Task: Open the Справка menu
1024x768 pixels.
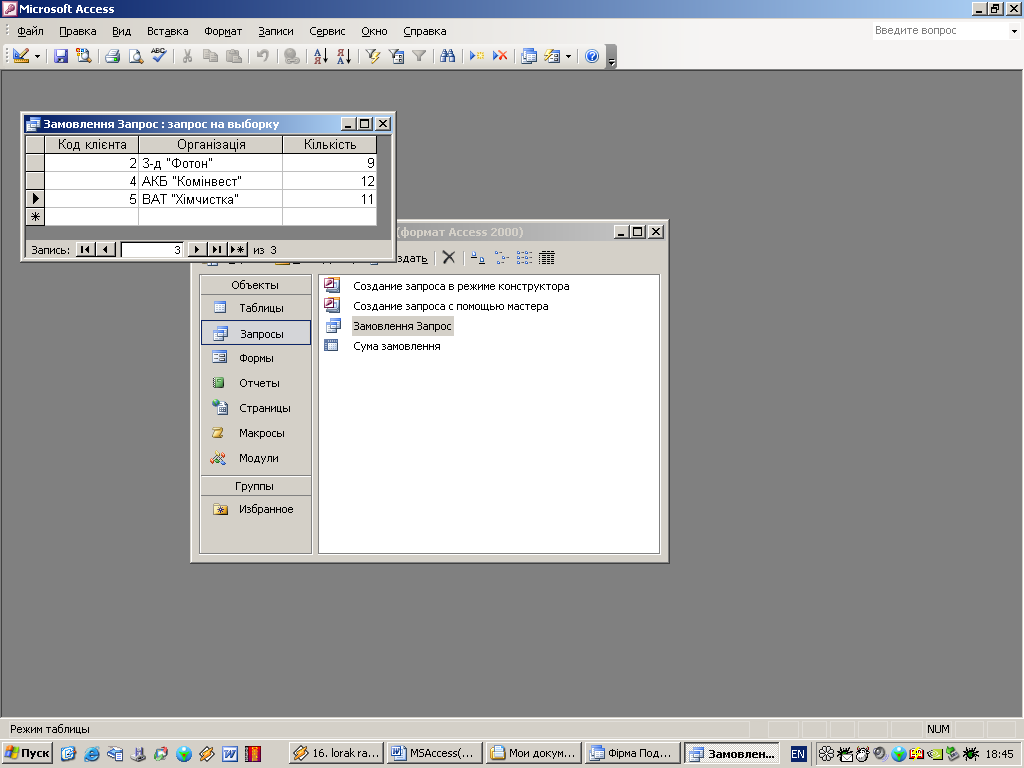Action: 424,31
